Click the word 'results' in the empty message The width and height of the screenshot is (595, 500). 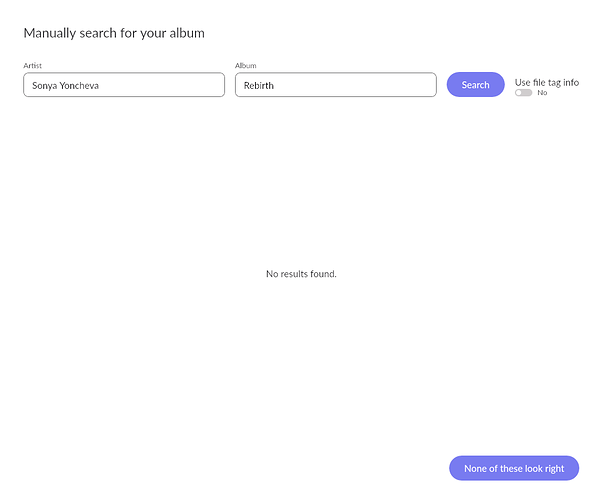click(294, 274)
